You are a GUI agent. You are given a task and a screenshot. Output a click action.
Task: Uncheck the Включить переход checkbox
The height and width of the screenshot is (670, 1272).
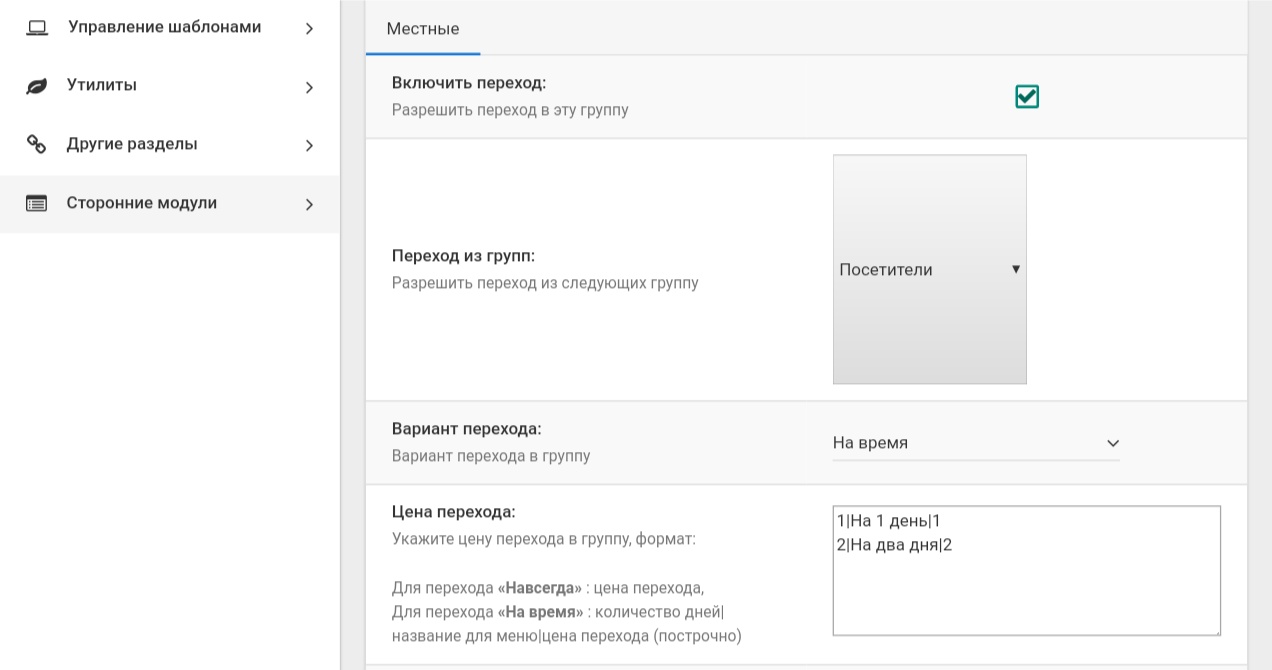pyautogui.click(x=1027, y=97)
